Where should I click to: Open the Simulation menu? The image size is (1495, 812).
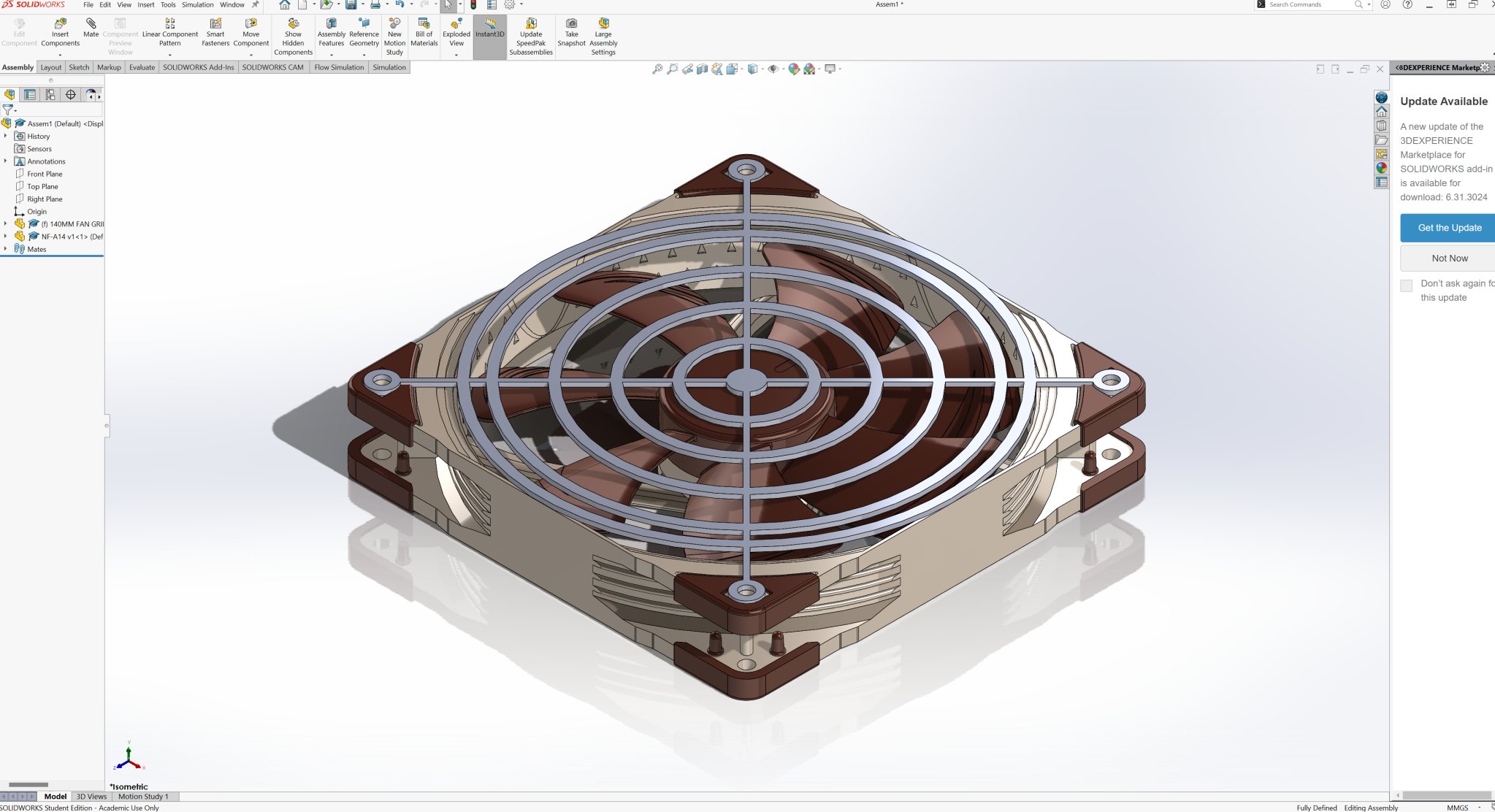click(x=197, y=4)
